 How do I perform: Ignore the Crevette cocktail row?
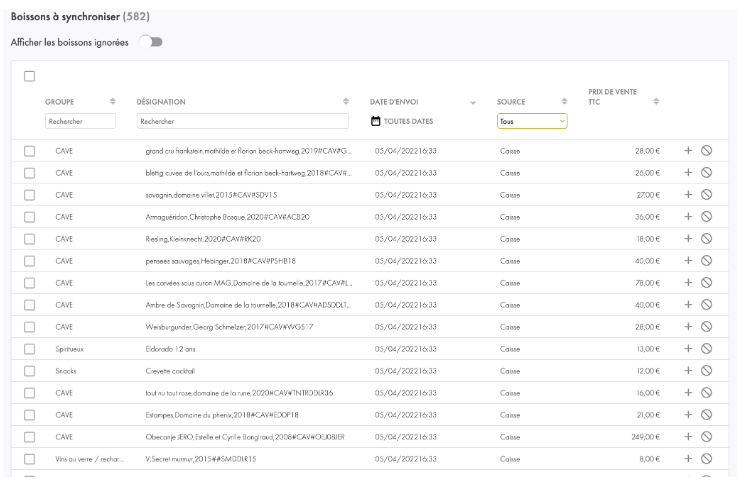pos(706,371)
